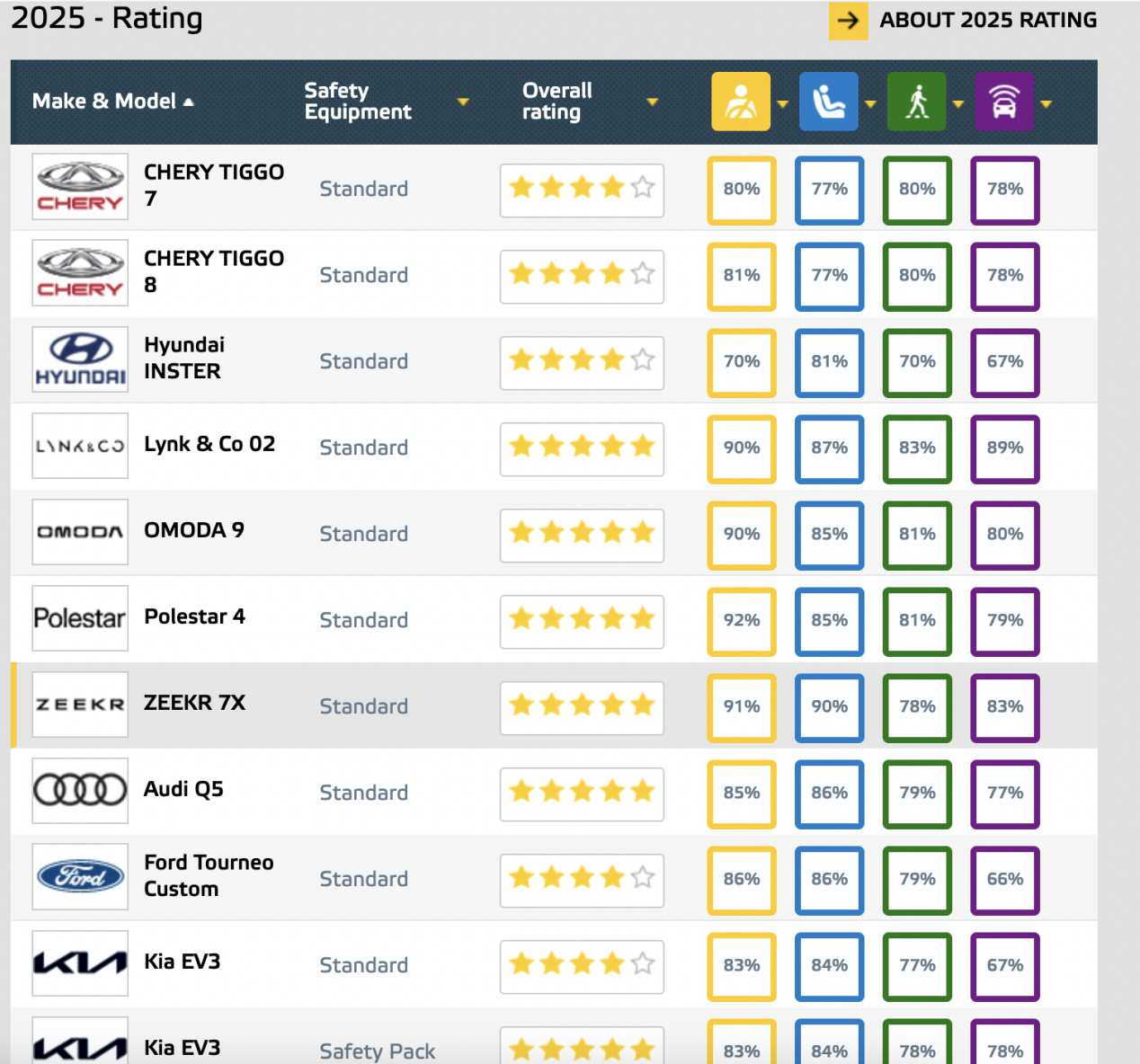Click the Ford oval logo
This screenshot has width=1140, height=1064.
(x=80, y=877)
